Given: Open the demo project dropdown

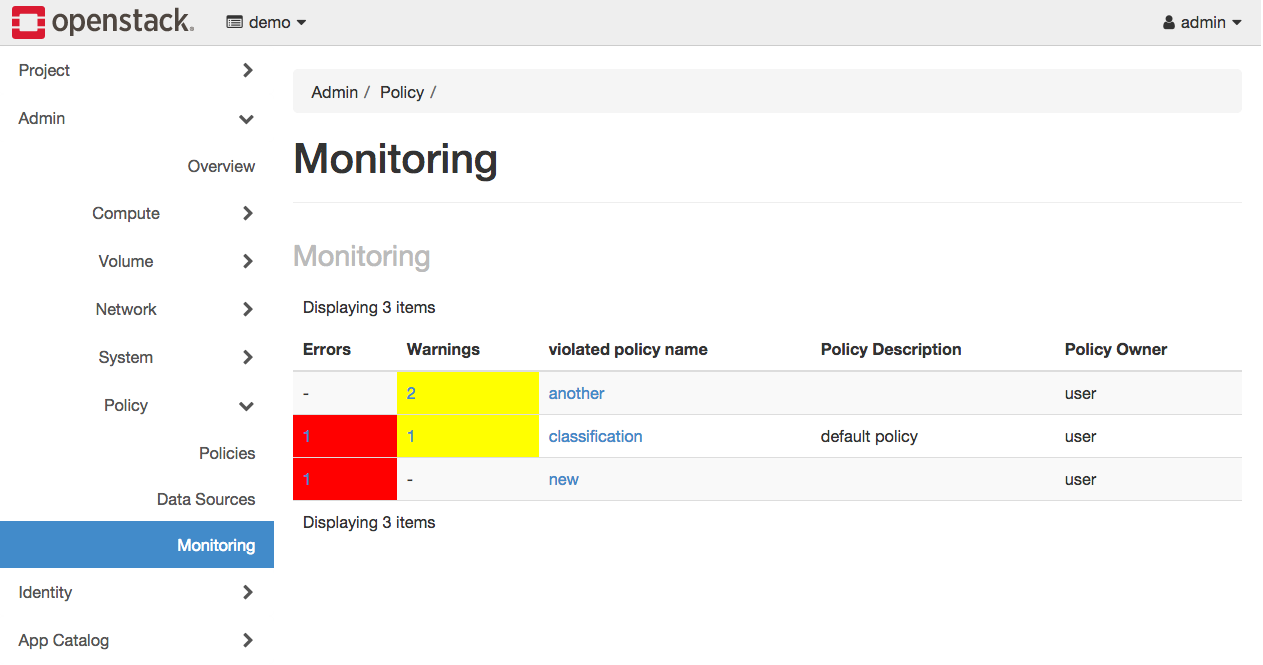Looking at the screenshot, I should pyautogui.click(x=267, y=22).
